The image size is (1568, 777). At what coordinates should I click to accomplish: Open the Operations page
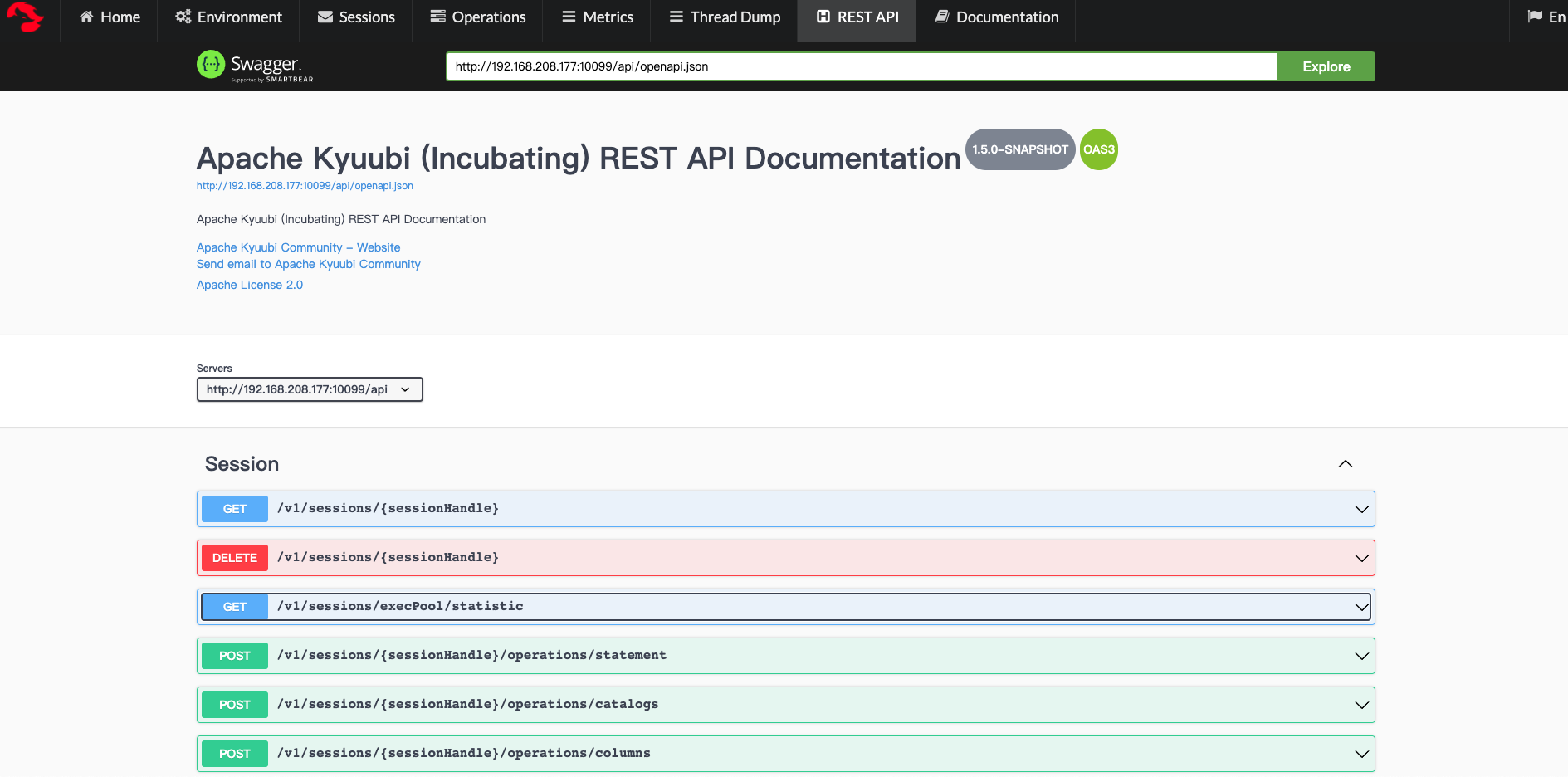click(x=478, y=17)
